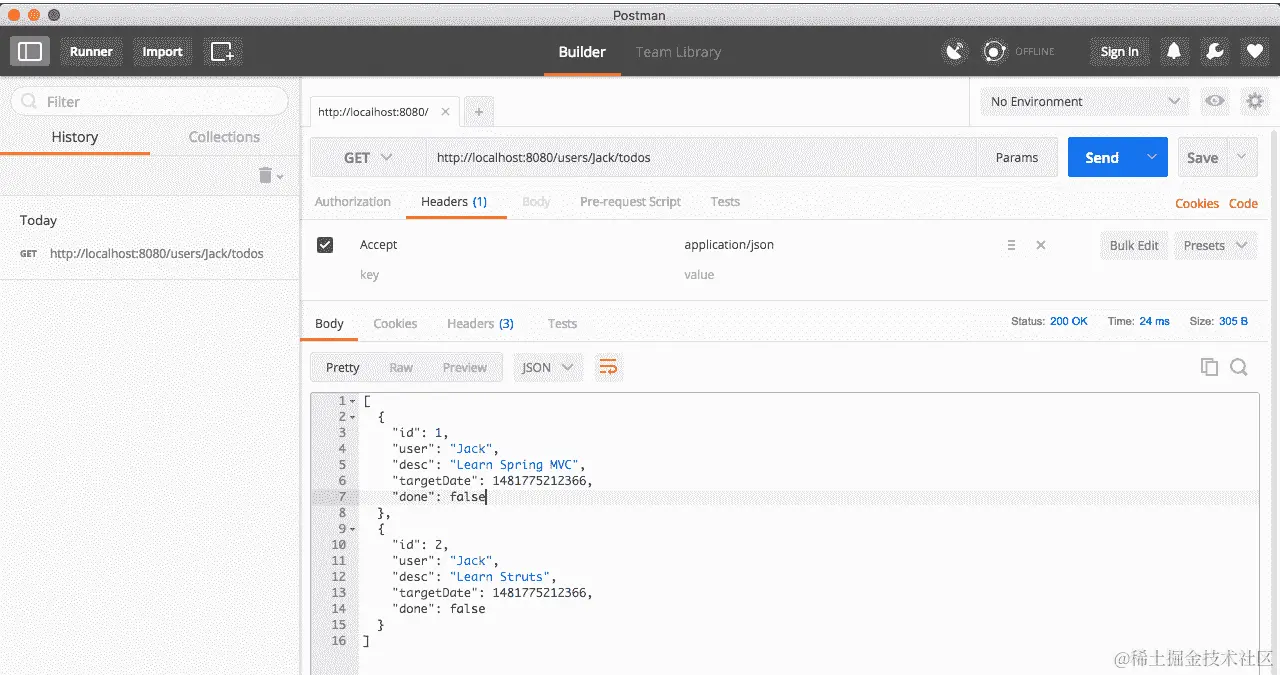Viewport: 1280px width, 675px height.
Task: Add a new request tab
Action: point(478,112)
